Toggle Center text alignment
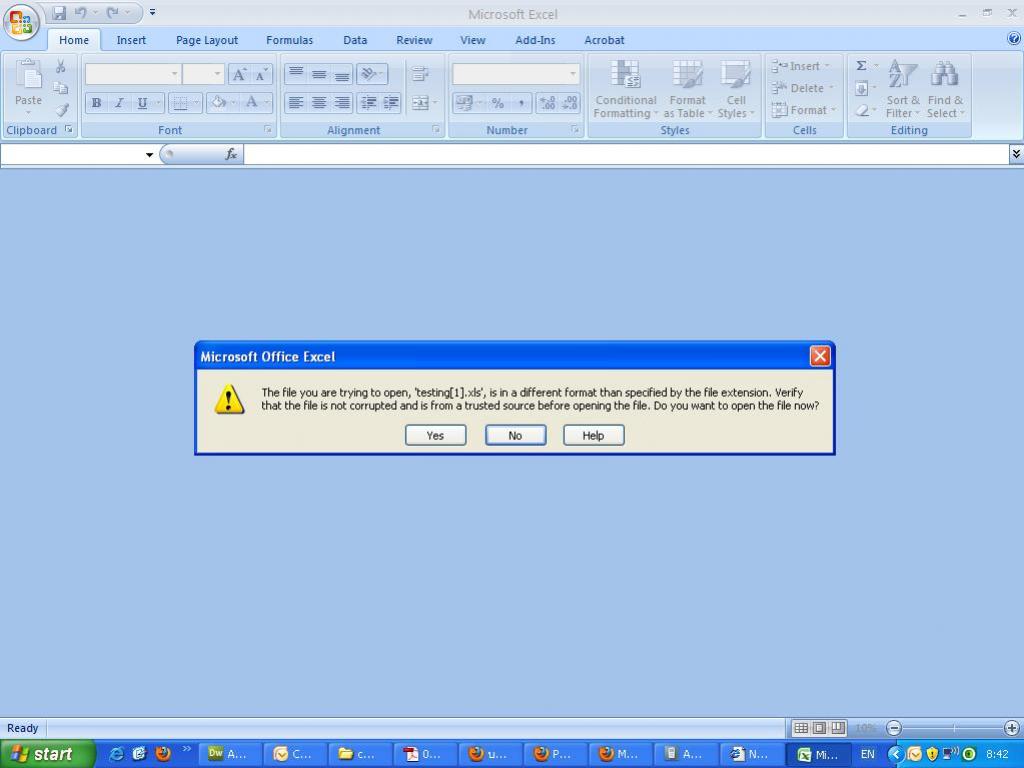This screenshot has height=768, width=1024. [319, 103]
